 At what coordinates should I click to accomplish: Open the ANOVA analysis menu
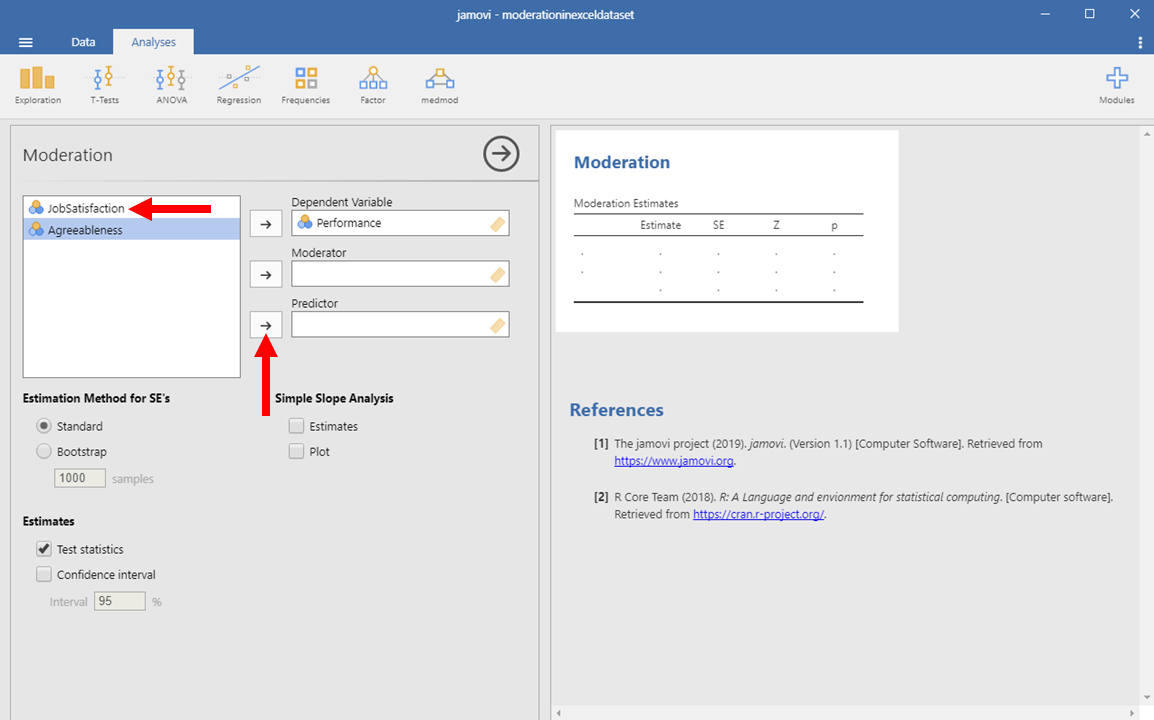click(x=171, y=85)
